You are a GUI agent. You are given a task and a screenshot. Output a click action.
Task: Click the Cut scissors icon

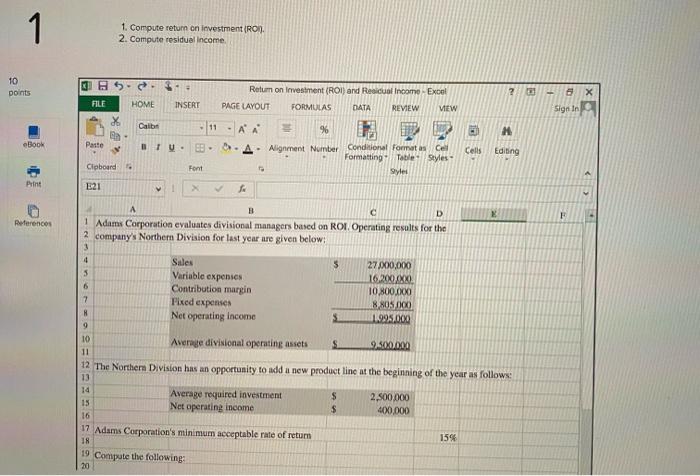point(115,121)
